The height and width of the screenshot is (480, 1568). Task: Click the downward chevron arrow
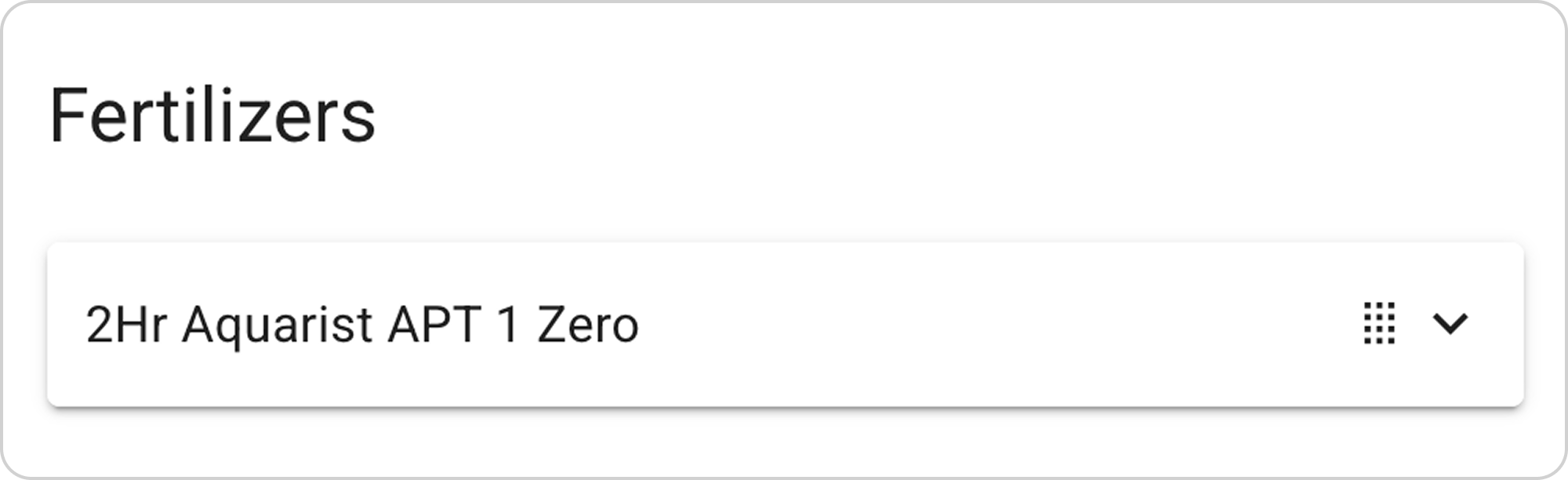click(1449, 323)
